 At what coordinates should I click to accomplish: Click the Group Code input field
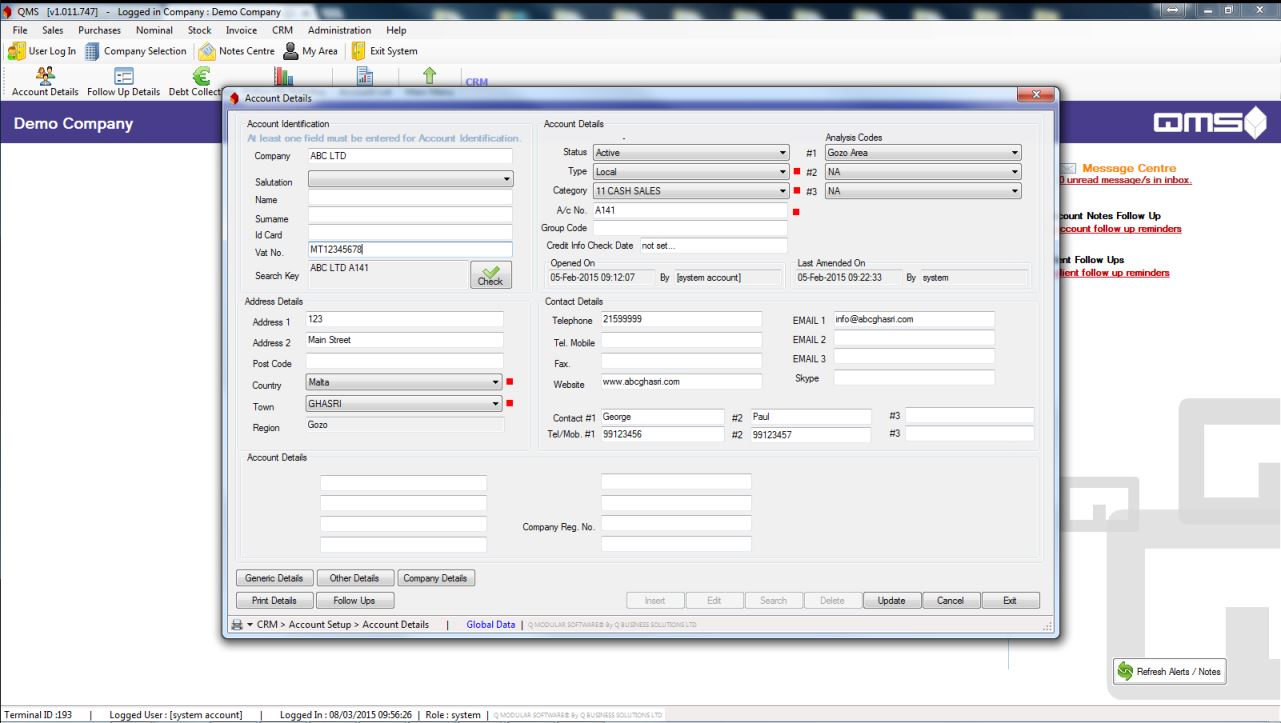(x=690, y=228)
